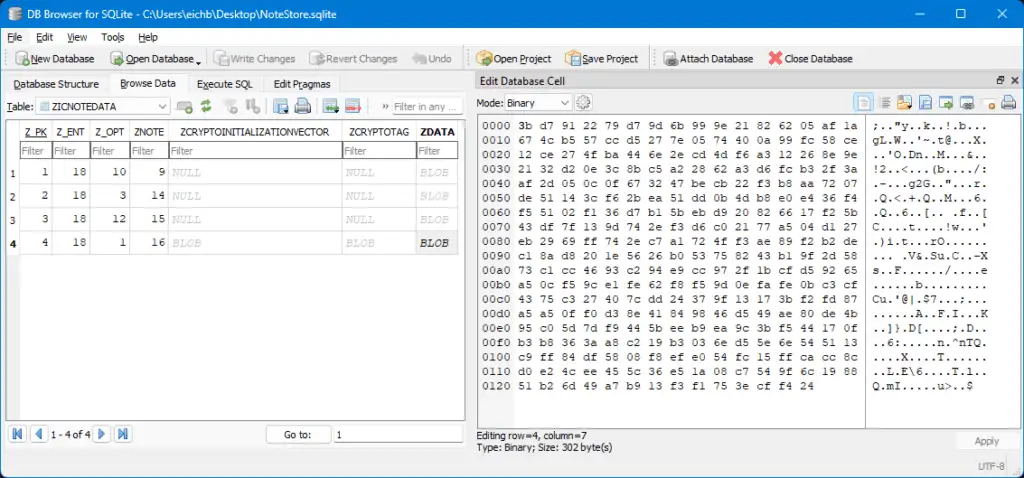Click the Go to: button

(298, 434)
